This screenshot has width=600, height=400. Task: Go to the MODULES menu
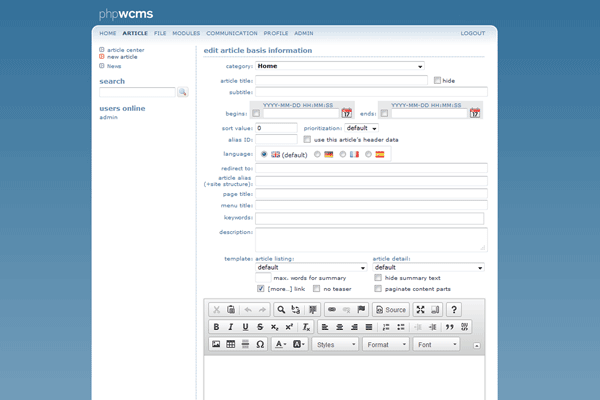coord(186,33)
